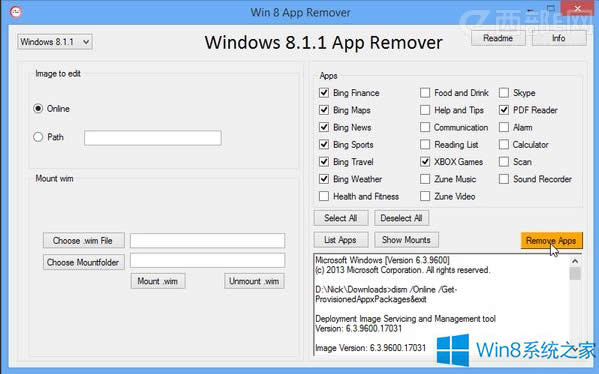The width and height of the screenshot is (599, 374).
Task: Uncheck the Bing Weather checkbox
Action: tap(324, 179)
